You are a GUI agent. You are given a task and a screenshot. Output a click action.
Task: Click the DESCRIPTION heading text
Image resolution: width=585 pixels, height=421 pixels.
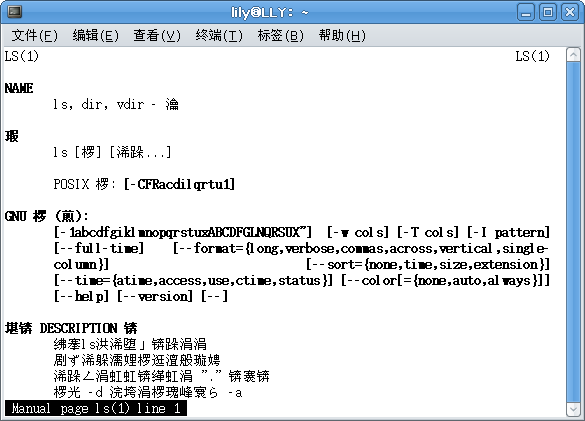coord(78,328)
